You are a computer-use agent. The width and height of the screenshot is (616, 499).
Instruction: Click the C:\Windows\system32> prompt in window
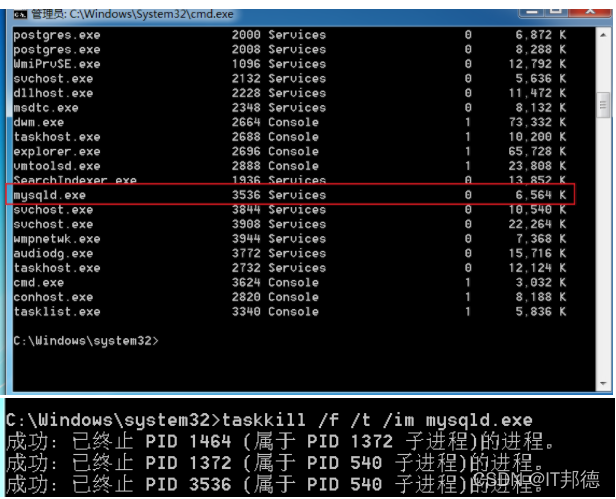(x=86, y=341)
